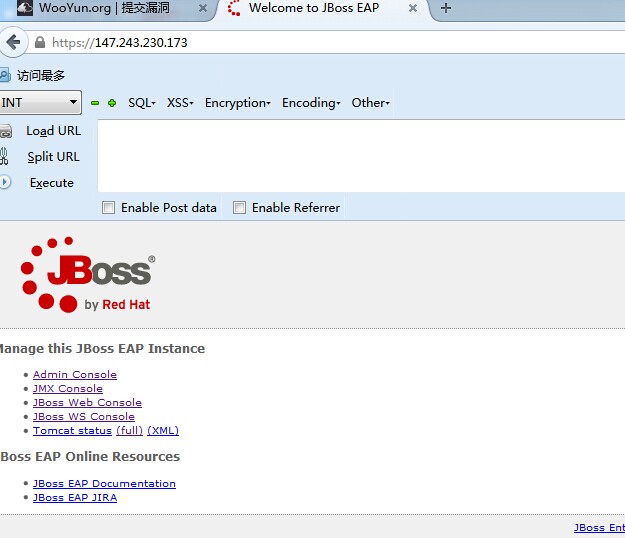625x538 pixels.
Task: Open the JBoss WS Console link
Action: [84, 416]
